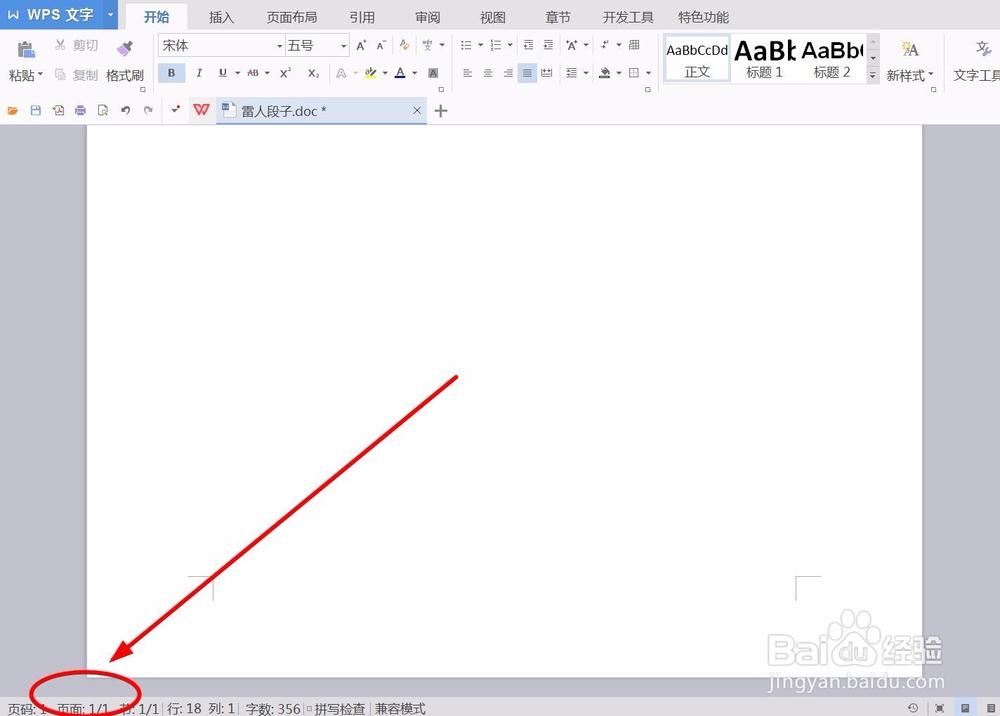Toggle strikethrough formatting
1000x716 pixels.
[253, 72]
